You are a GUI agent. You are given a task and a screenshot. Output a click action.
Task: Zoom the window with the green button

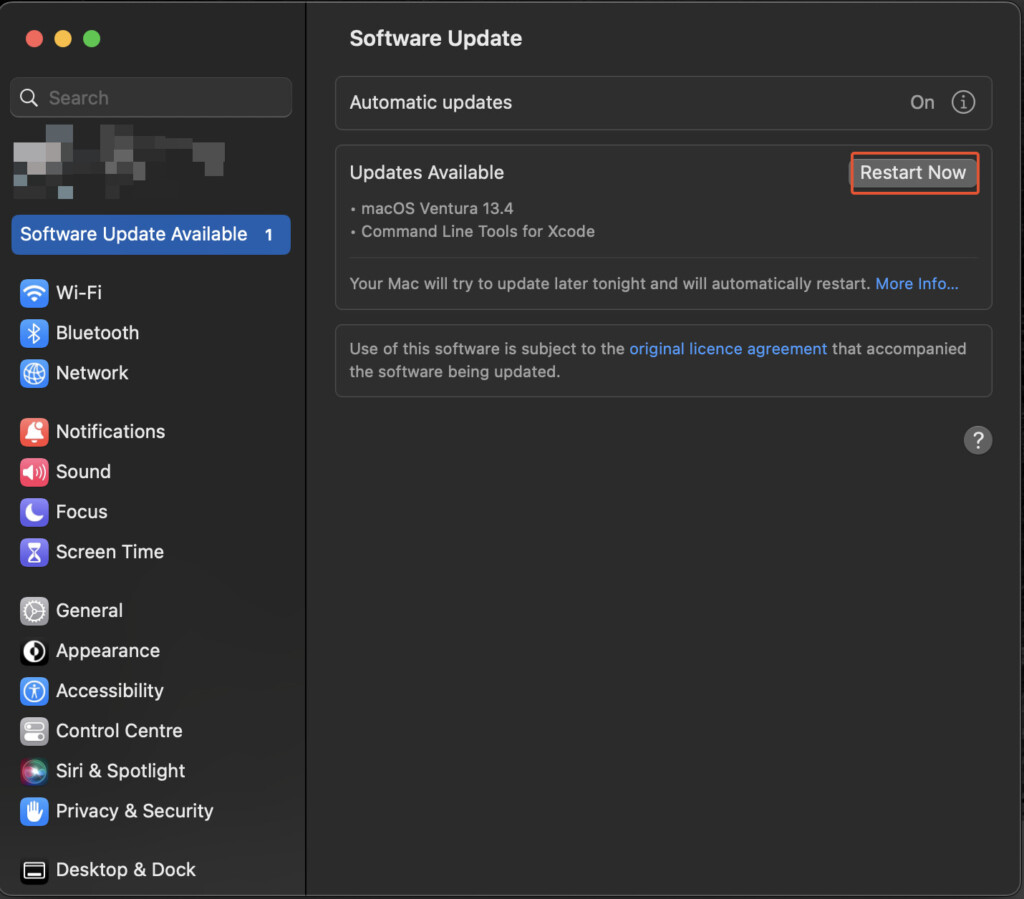pyautogui.click(x=91, y=39)
